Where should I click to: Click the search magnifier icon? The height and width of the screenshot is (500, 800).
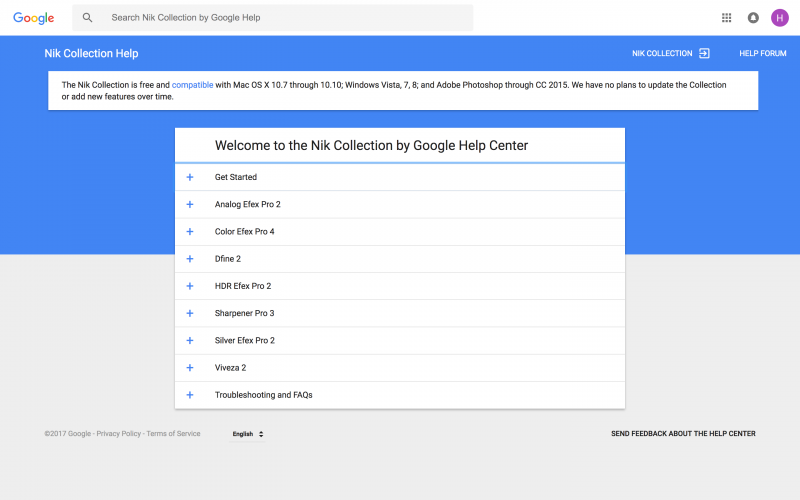point(87,18)
